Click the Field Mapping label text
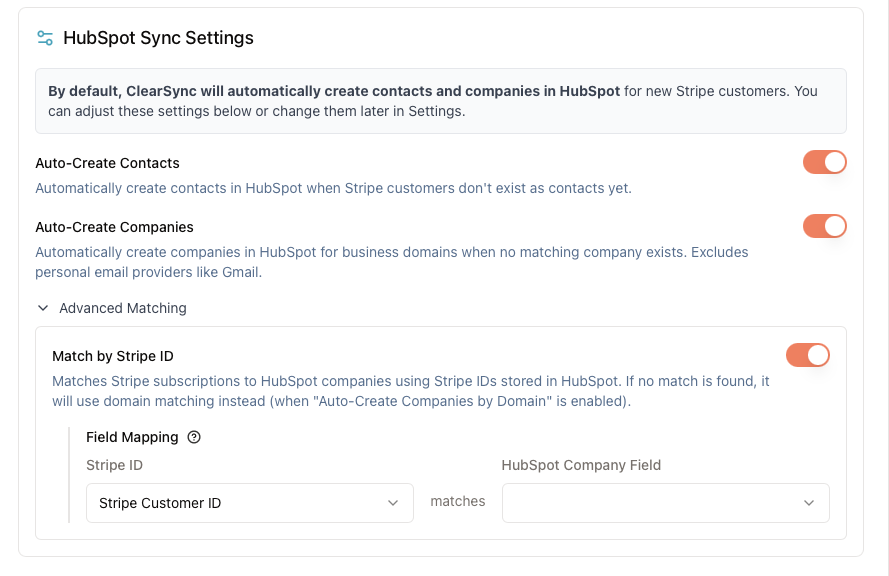This screenshot has height=576, width=889. [x=132, y=437]
